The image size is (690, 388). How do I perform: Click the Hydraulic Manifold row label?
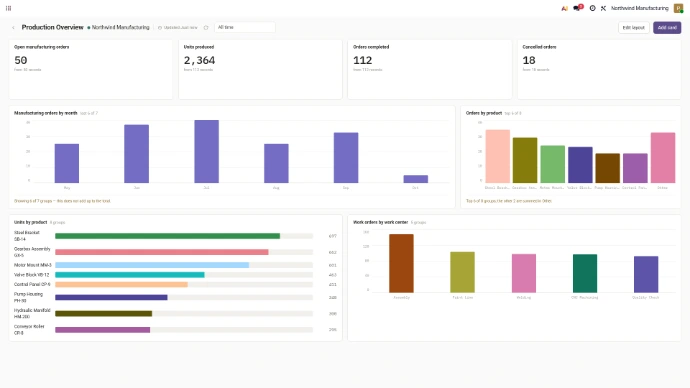(32, 313)
